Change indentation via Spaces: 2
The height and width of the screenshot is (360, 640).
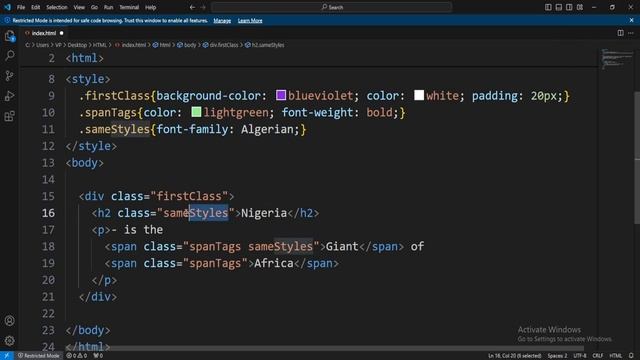coord(557,356)
